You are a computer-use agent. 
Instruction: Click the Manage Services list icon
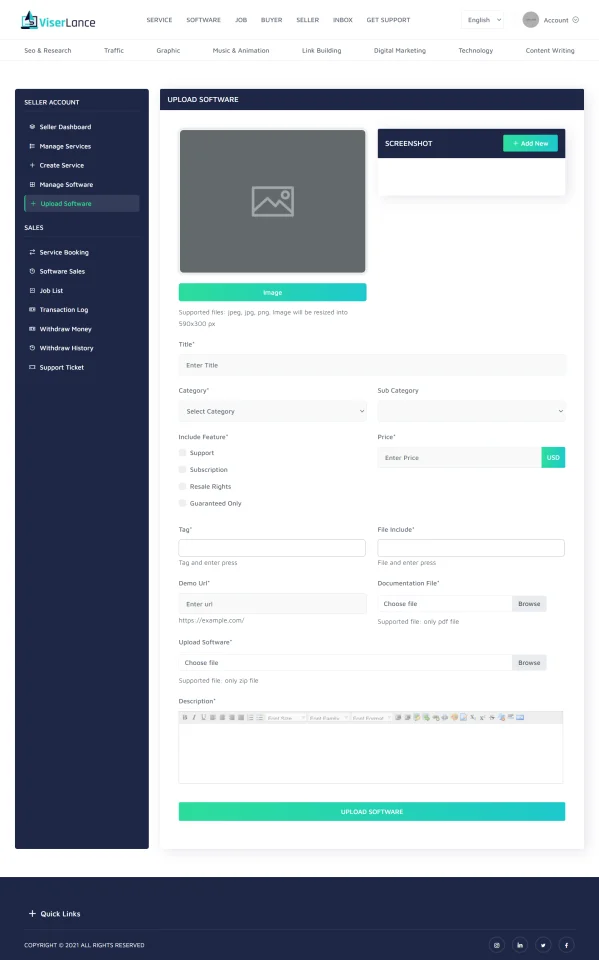32,146
